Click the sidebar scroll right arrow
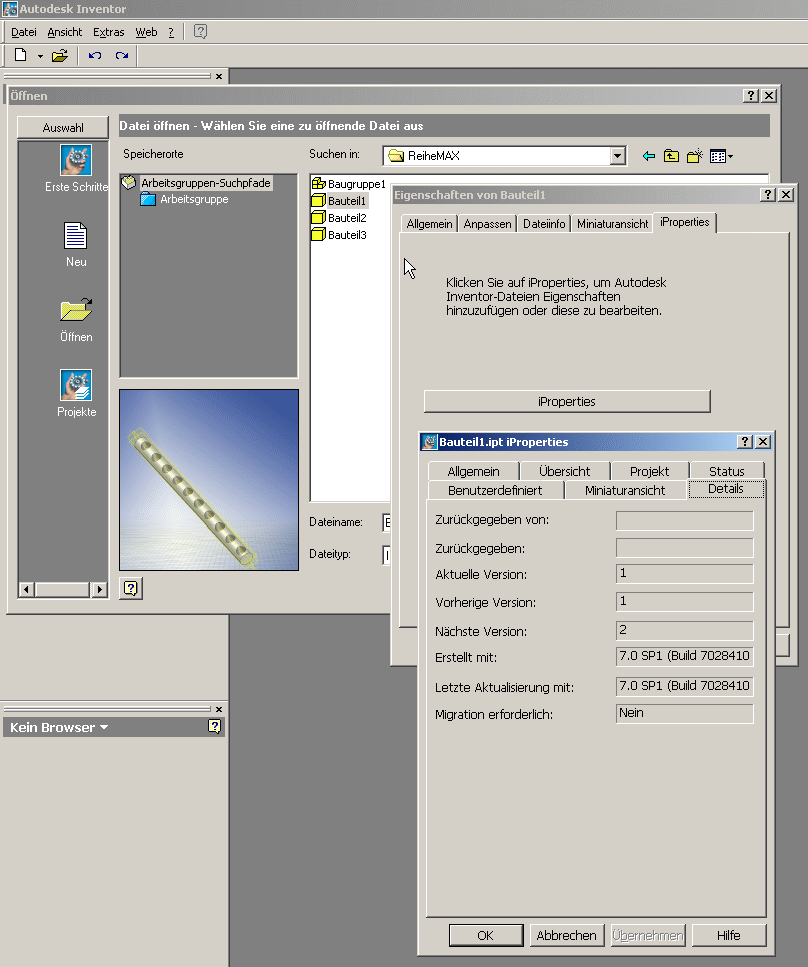Image resolution: width=808 pixels, height=967 pixels. [99, 590]
